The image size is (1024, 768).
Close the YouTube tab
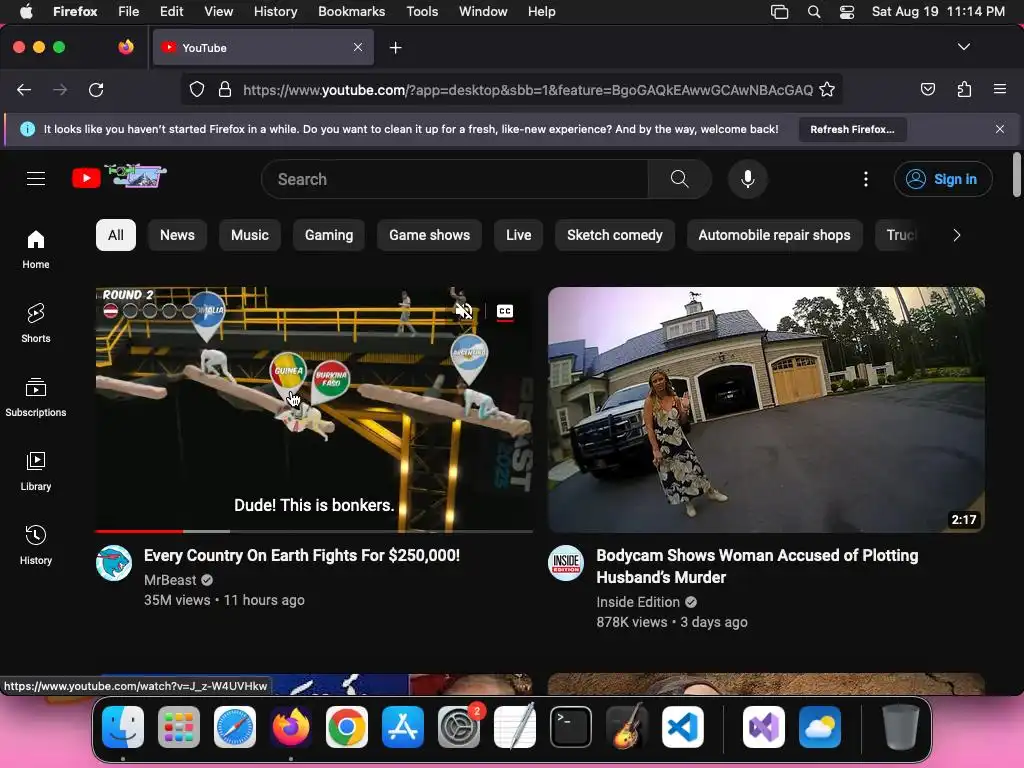358,47
